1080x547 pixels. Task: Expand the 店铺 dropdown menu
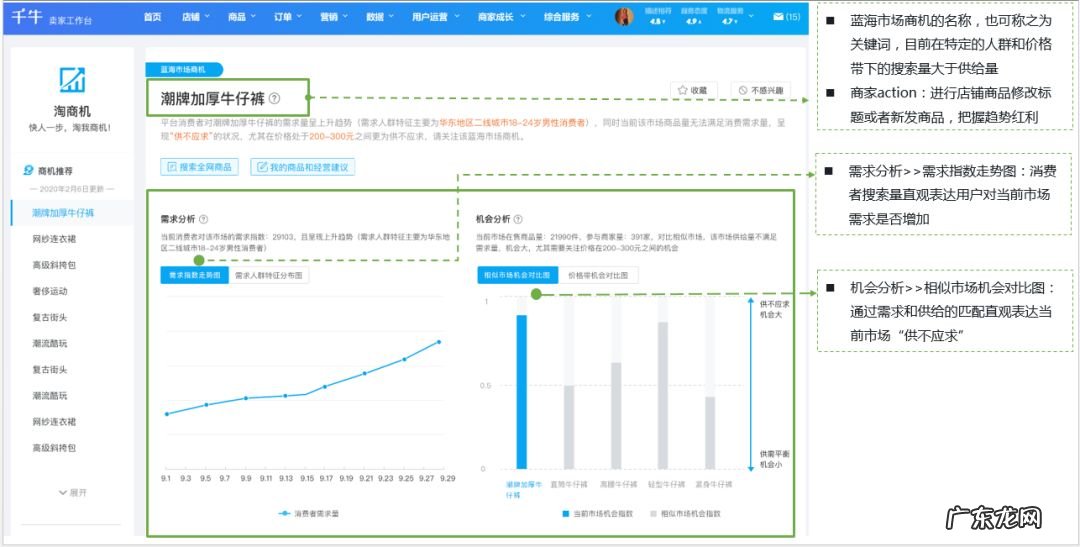click(x=196, y=17)
